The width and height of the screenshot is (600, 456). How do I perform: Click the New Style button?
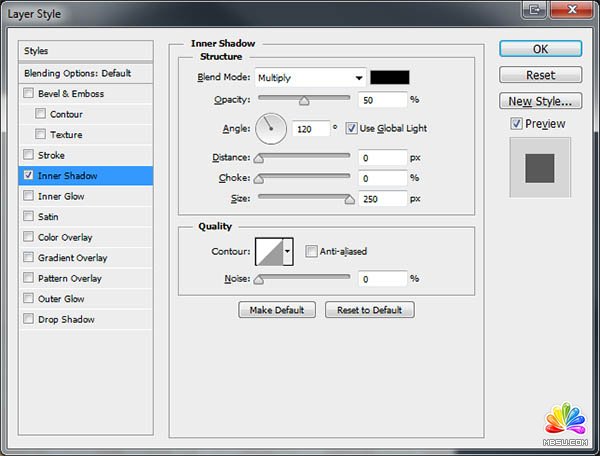[540, 101]
